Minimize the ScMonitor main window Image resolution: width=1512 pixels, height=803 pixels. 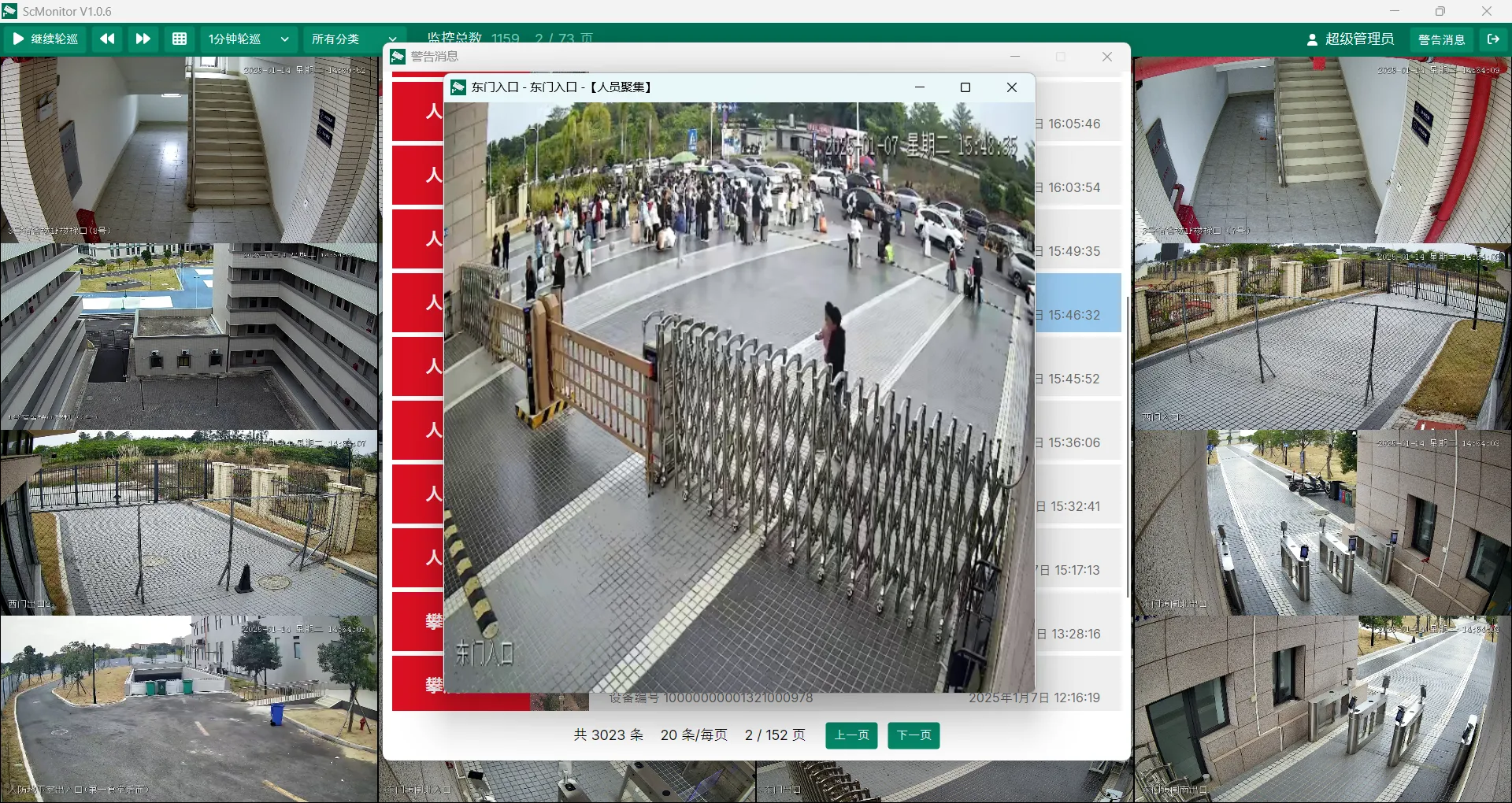pos(1395,11)
